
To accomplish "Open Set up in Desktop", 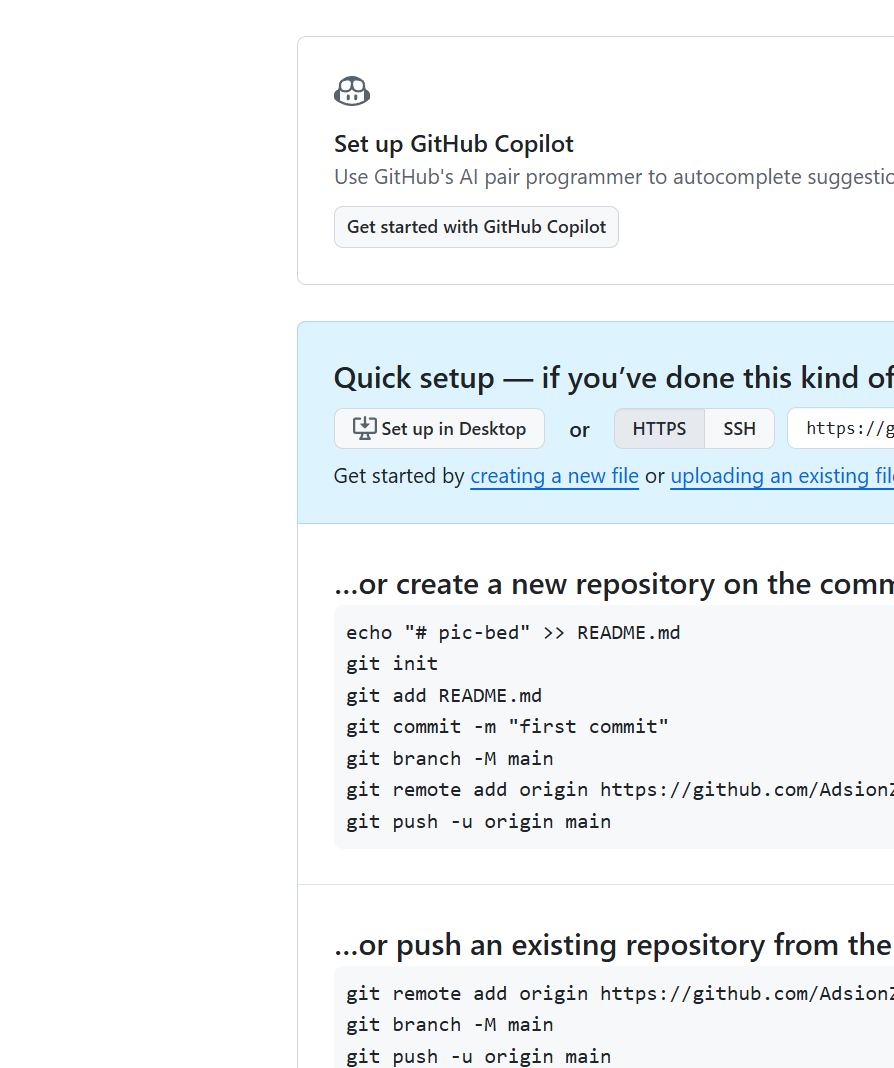I will click(x=439, y=428).
